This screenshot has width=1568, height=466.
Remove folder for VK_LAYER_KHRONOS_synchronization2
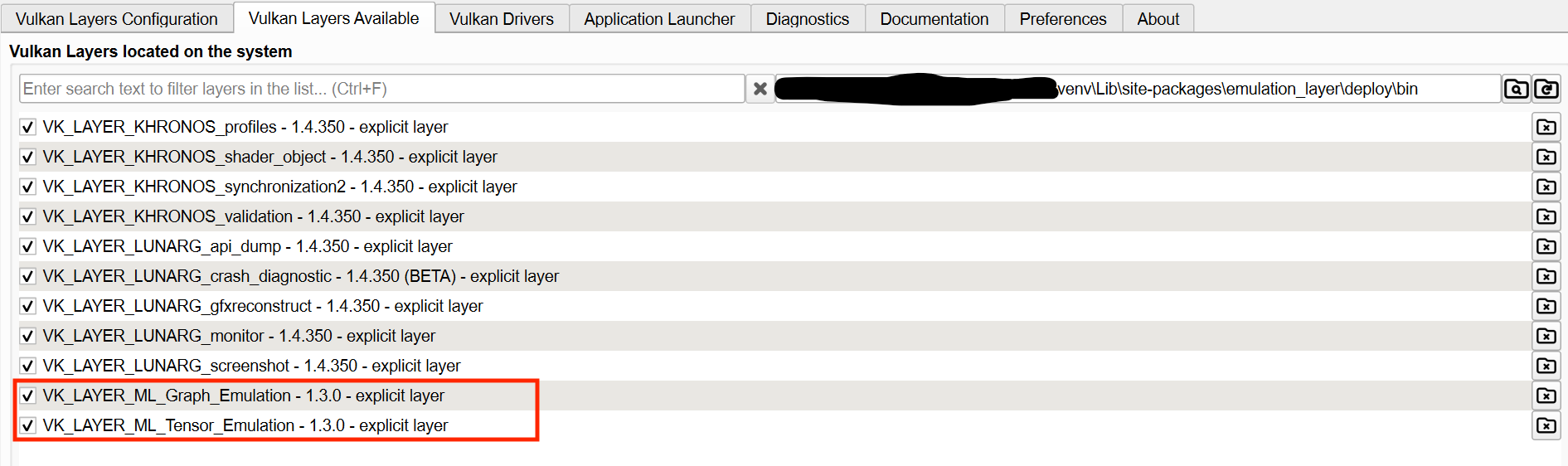click(1546, 187)
